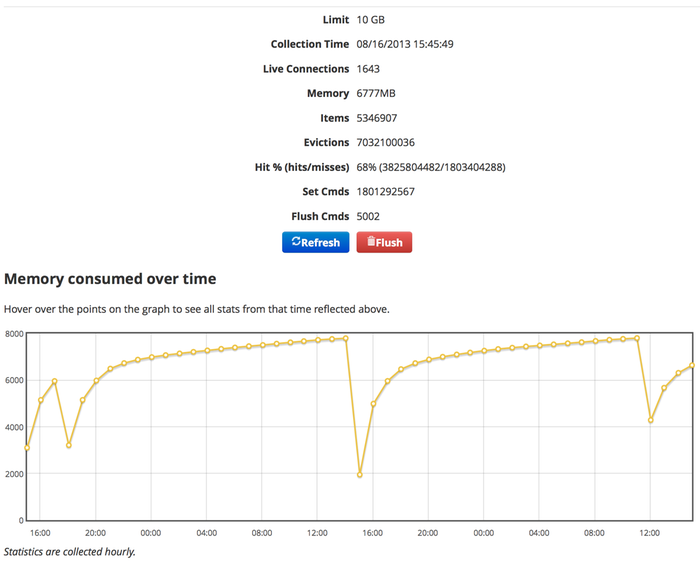Click the graph point at the second 12:00 dip
This screenshot has width=700, height=562.
coord(651,420)
